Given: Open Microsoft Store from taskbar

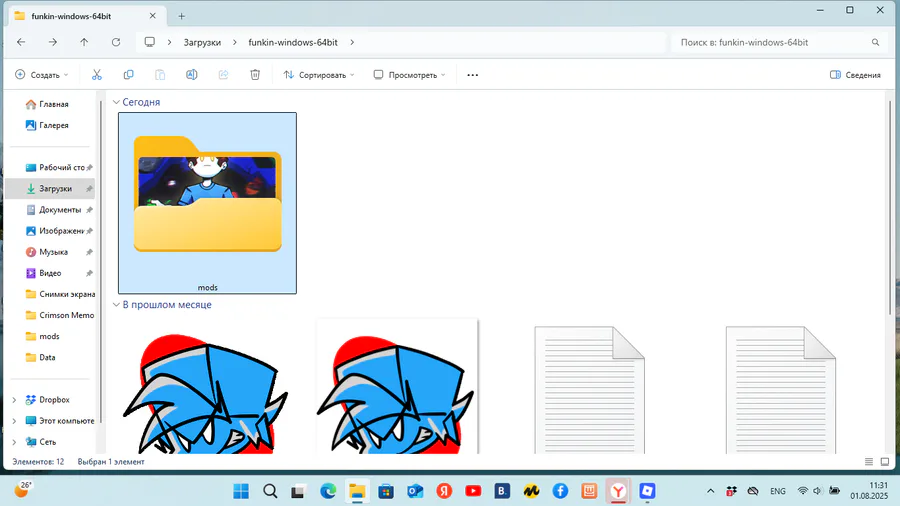Looking at the screenshot, I should tap(386, 491).
